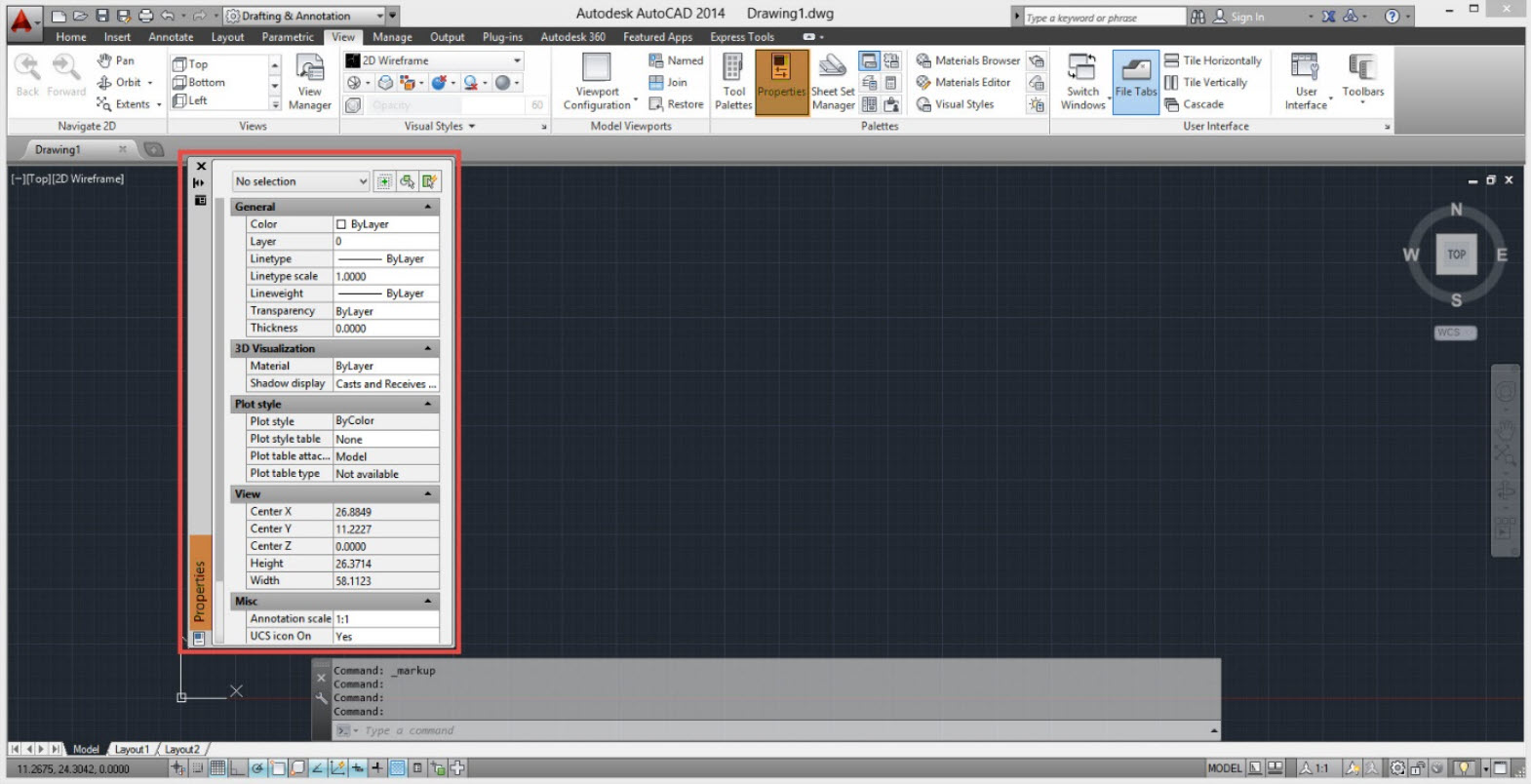Click the Orbit tool
Screen dimensions: 1531x784
tap(125, 83)
